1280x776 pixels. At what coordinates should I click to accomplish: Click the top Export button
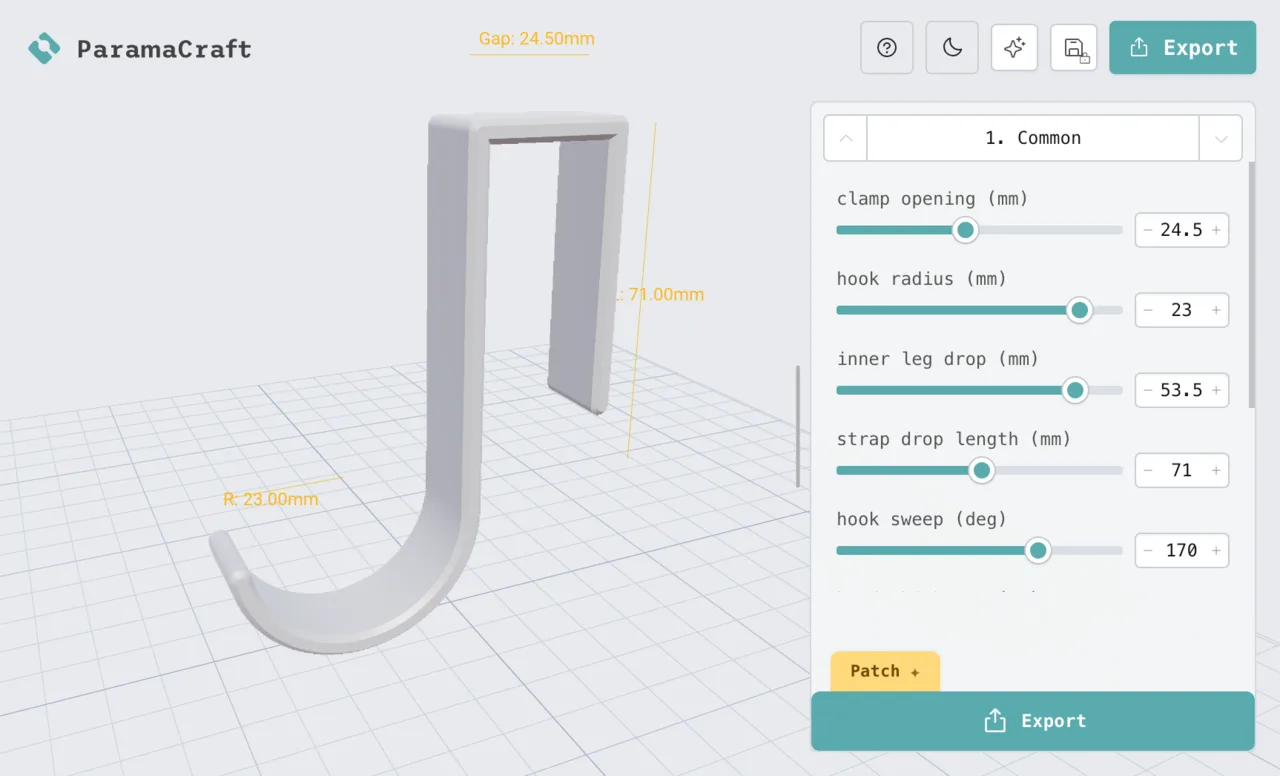tap(1182, 48)
